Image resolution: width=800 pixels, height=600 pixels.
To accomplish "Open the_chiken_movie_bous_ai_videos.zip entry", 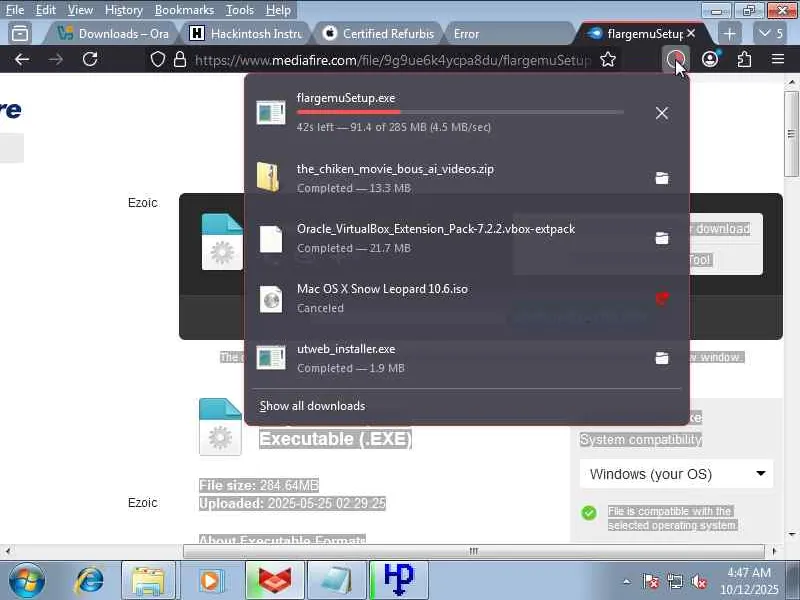I will click(445, 178).
